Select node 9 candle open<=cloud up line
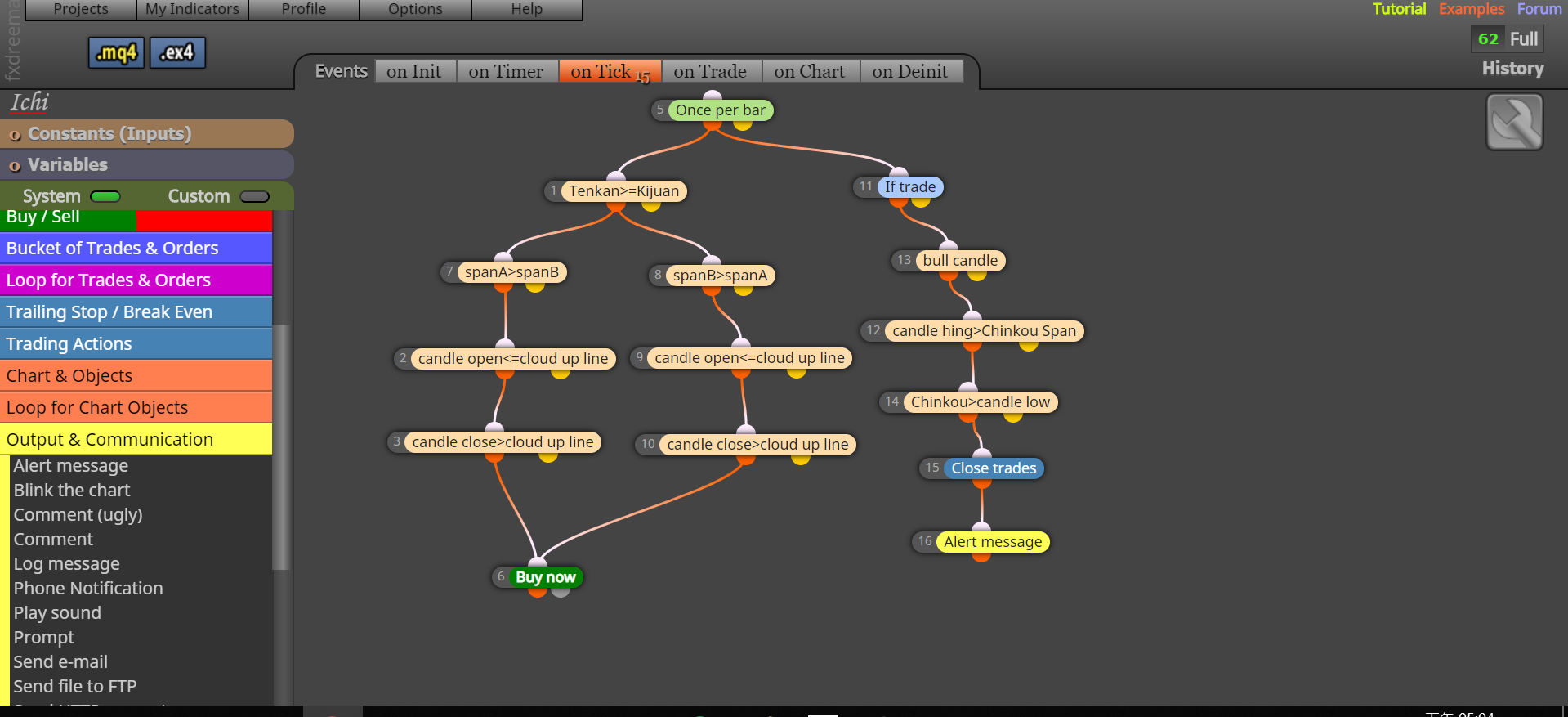1568x717 pixels. click(749, 358)
